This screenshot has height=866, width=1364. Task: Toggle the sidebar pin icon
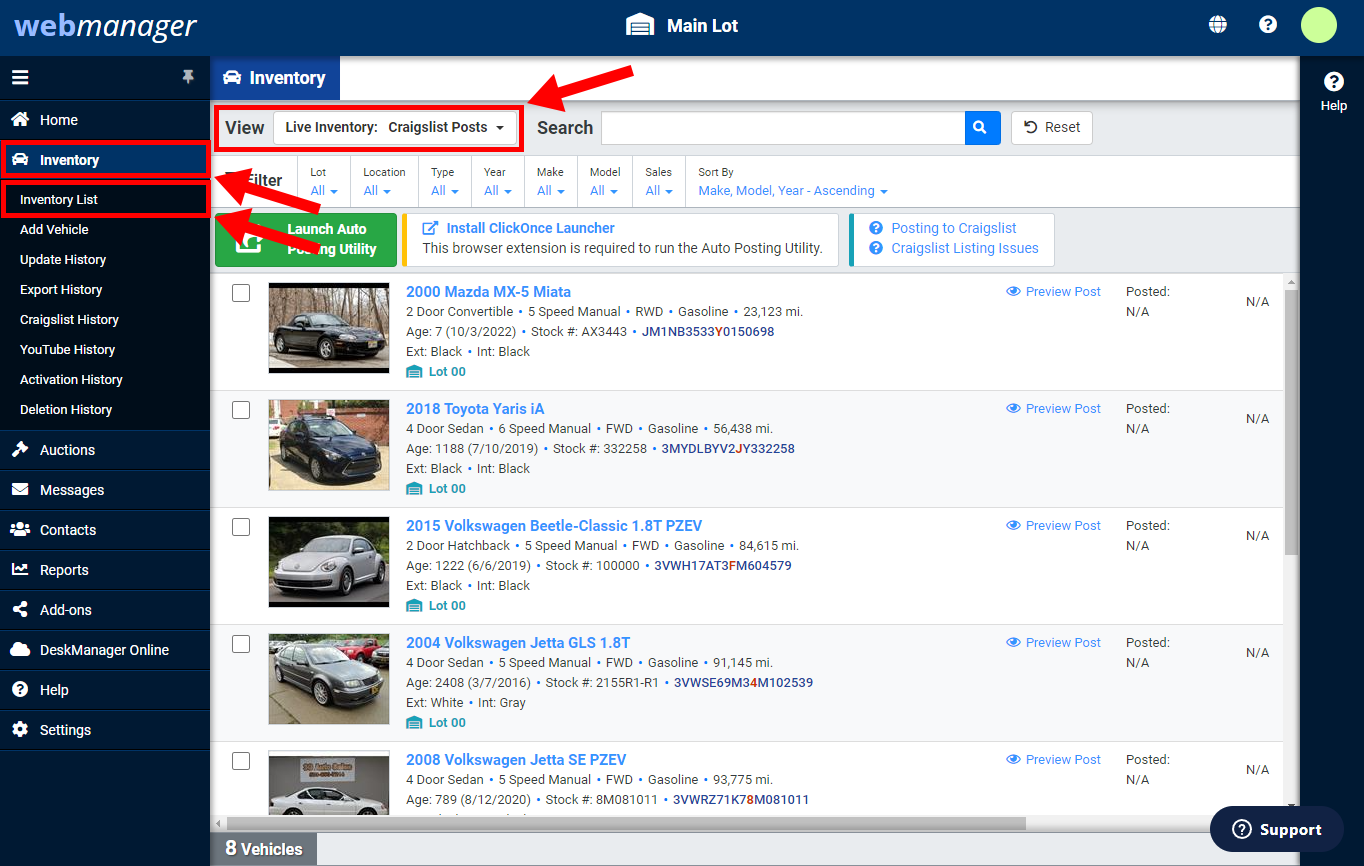coord(188,77)
